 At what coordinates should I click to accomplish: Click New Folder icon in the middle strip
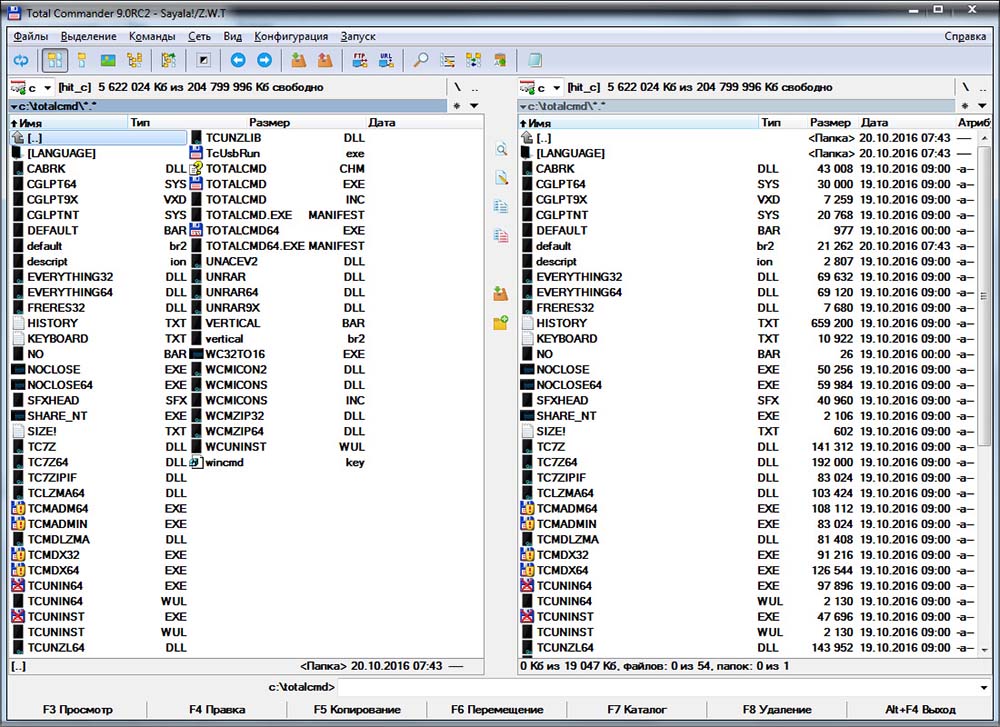[501, 323]
